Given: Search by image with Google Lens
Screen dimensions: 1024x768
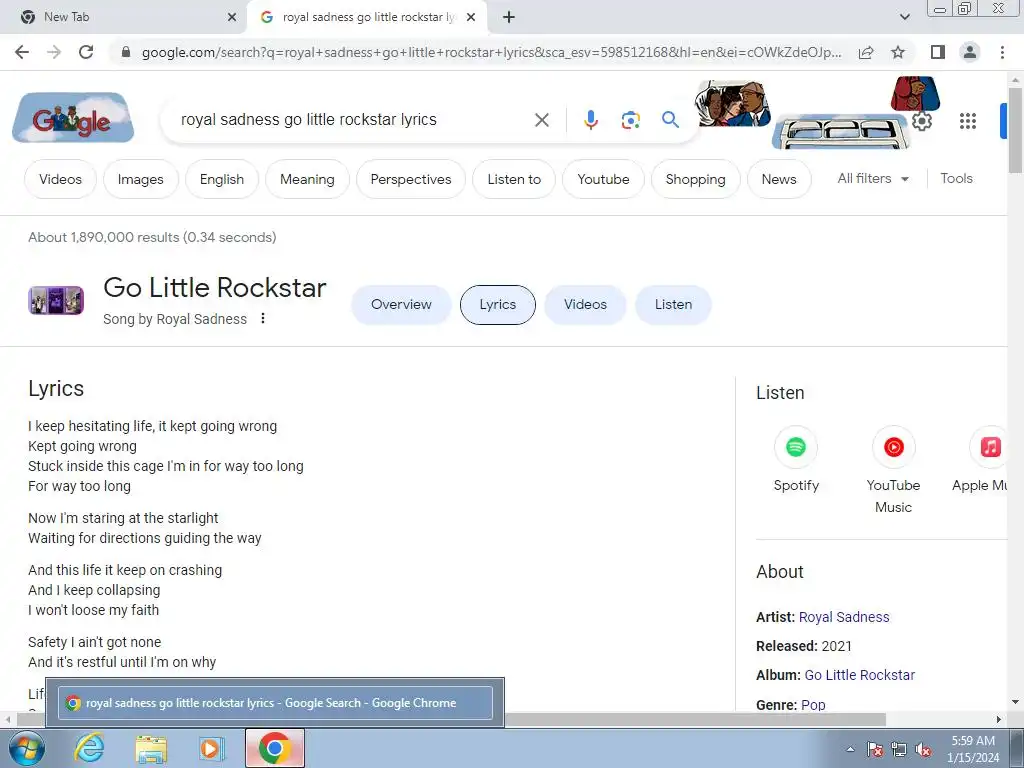Looking at the screenshot, I should [630, 120].
